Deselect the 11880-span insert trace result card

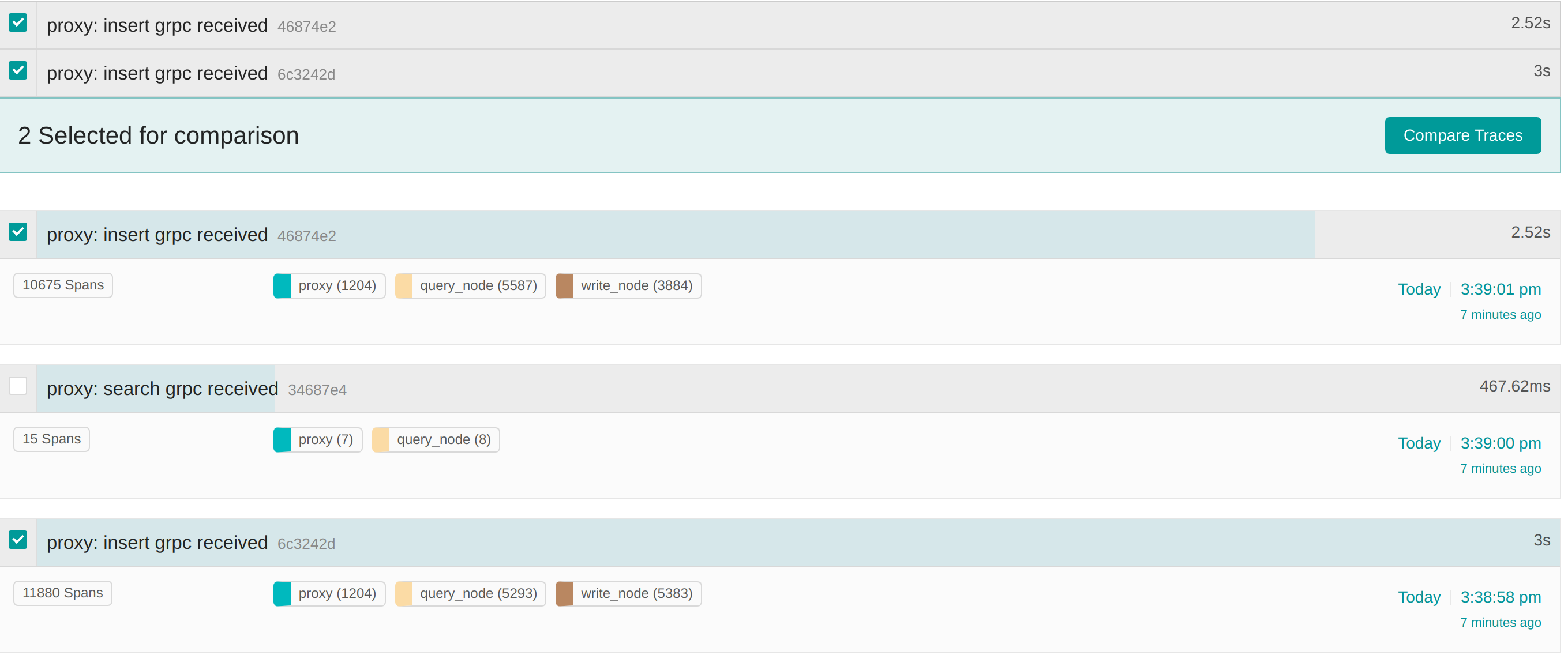pyautogui.click(x=18, y=540)
